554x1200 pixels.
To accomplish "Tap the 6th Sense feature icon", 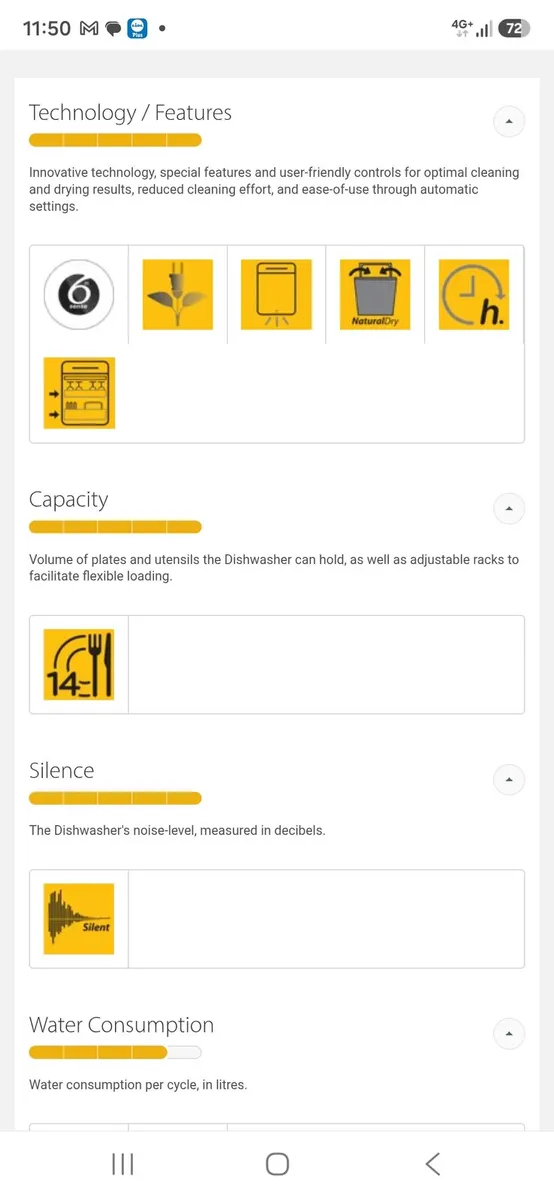I will pyautogui.click(x=79, y=295).
